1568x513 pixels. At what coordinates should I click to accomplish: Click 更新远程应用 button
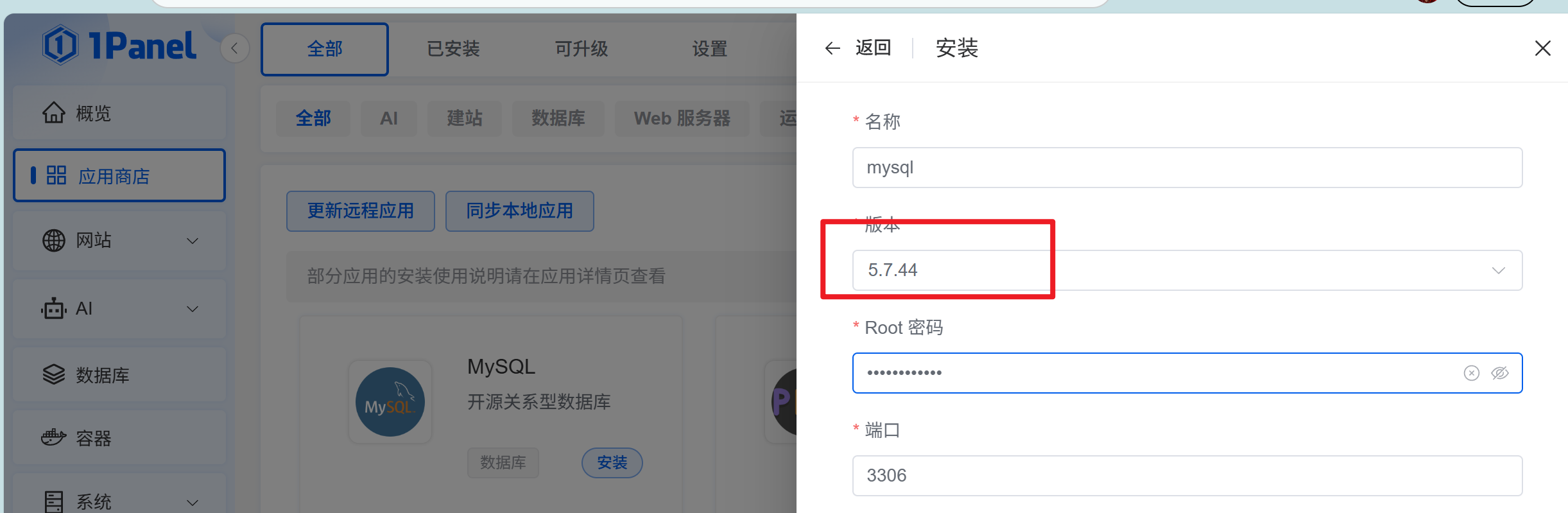pos(361,211)
